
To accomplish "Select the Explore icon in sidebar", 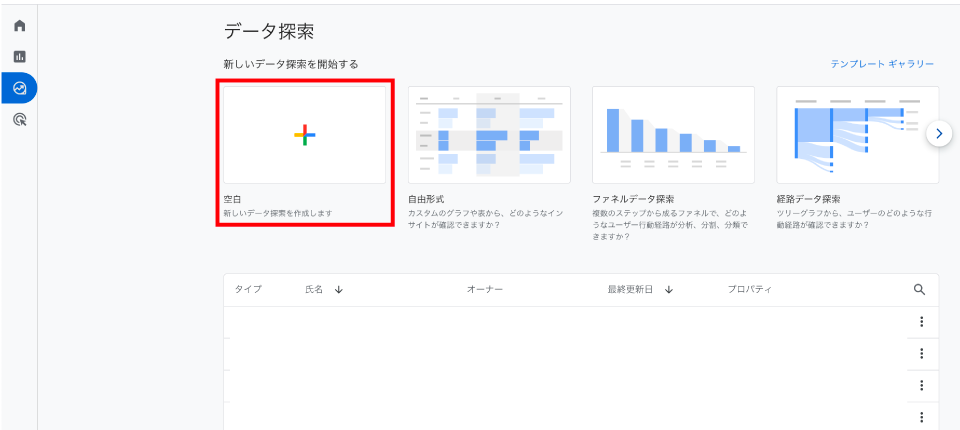I will (x=19, y=88).
